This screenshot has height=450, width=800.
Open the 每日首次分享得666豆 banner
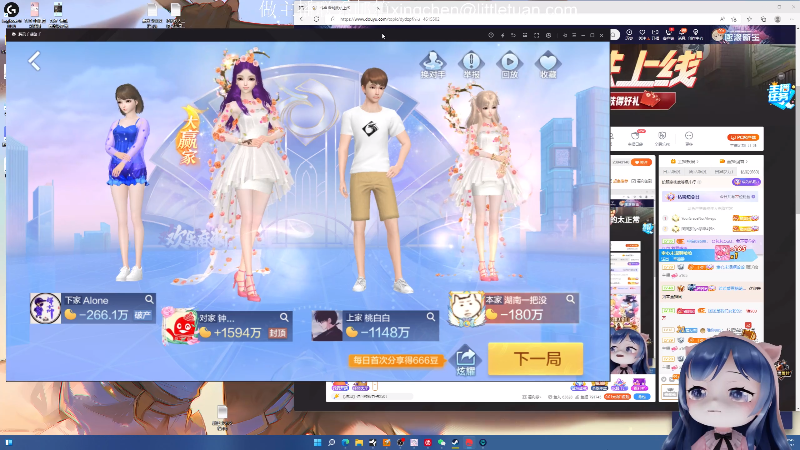pyautogui.click(x=395, y=360)
